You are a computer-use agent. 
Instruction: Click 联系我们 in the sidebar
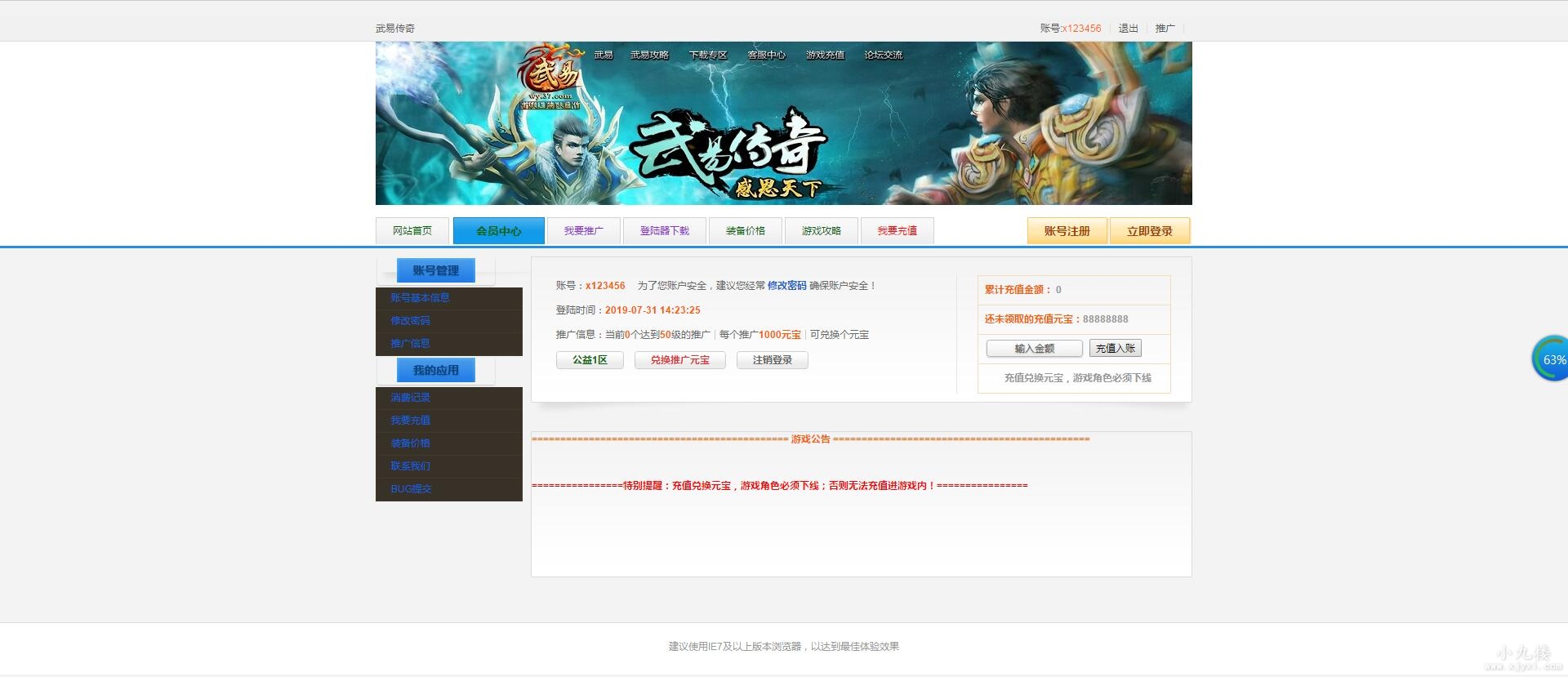click(x=410, y=466)
